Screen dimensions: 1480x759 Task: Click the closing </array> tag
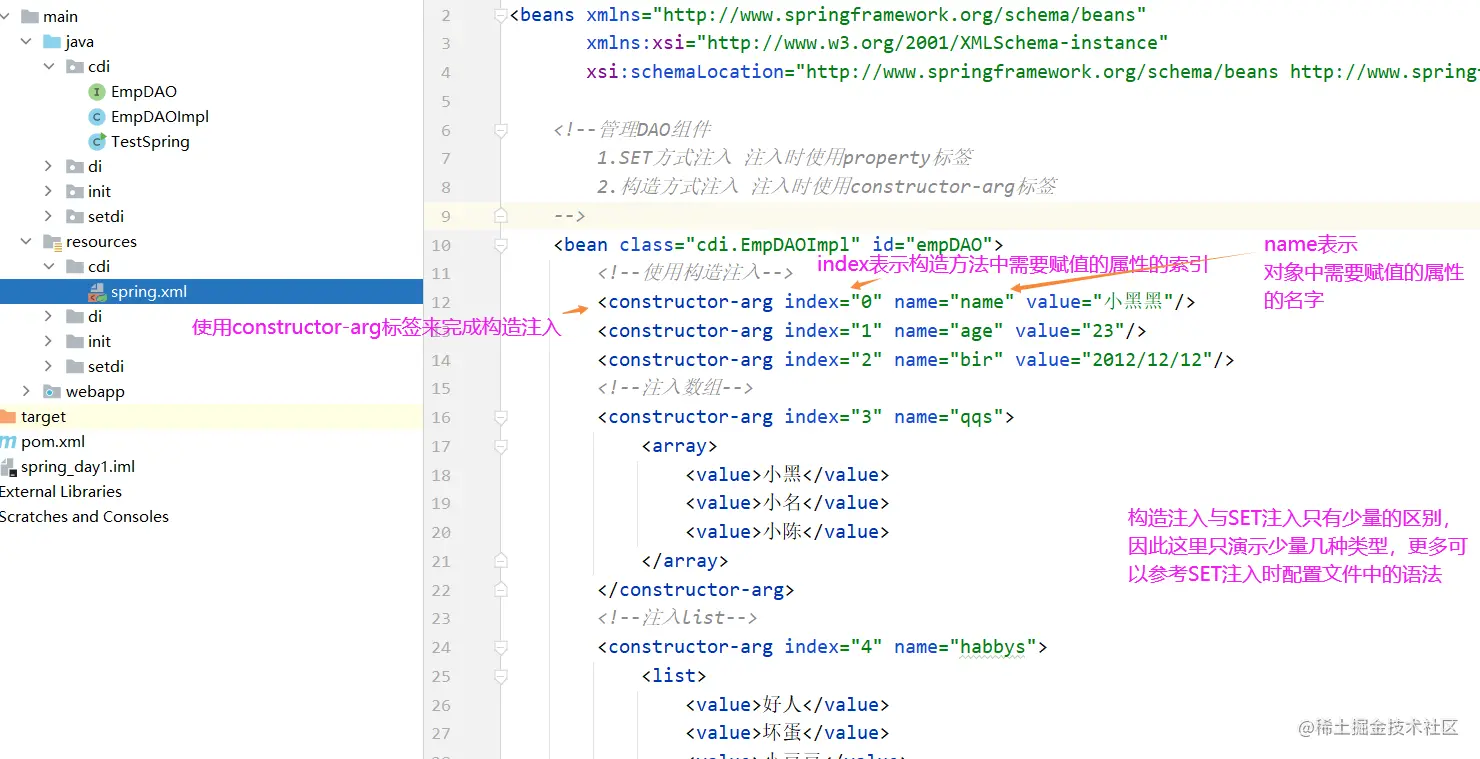[685, 561]
